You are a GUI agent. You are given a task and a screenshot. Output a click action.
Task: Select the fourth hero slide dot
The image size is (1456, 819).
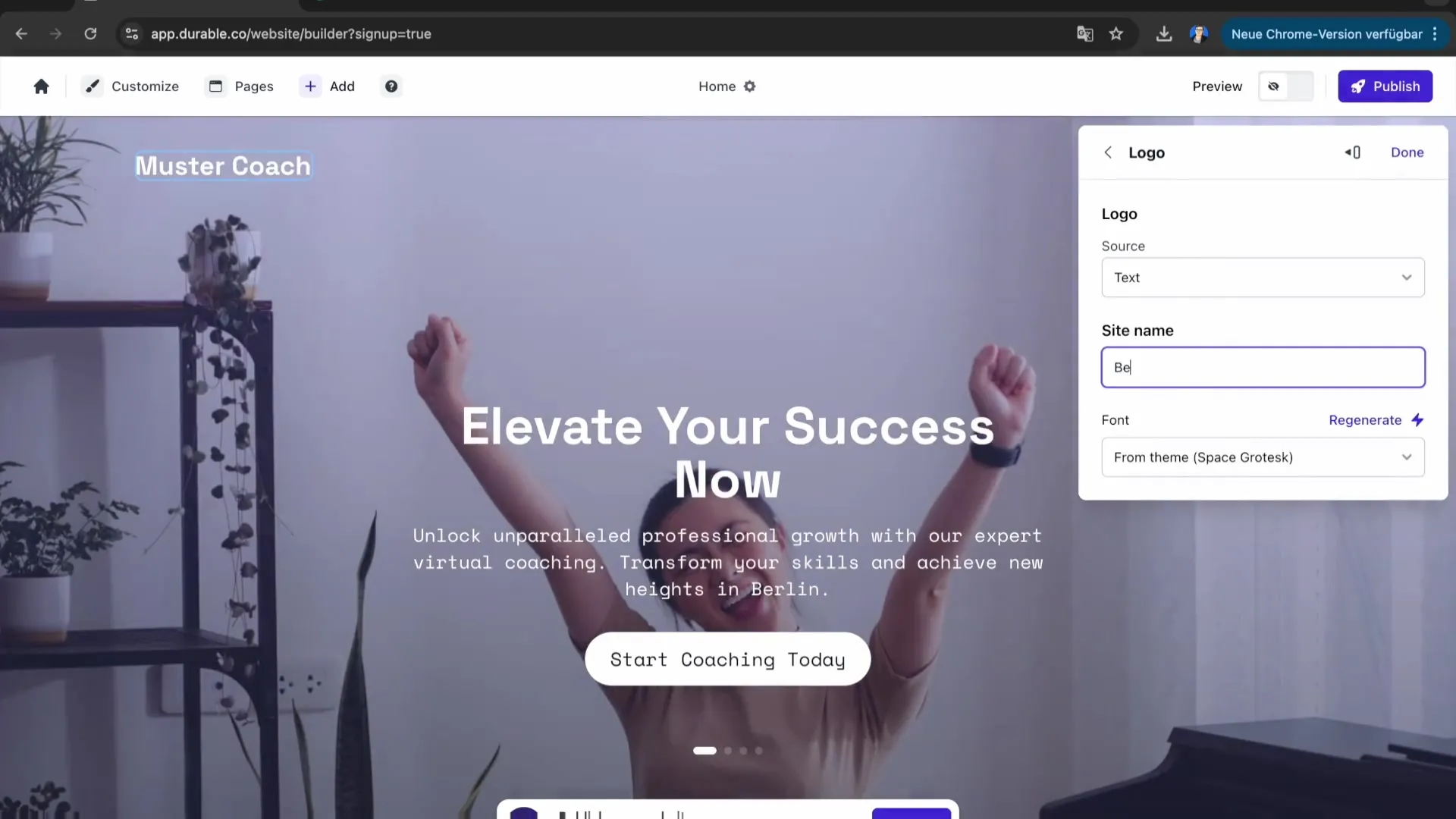pyautogui.click(x=758, y=751)
